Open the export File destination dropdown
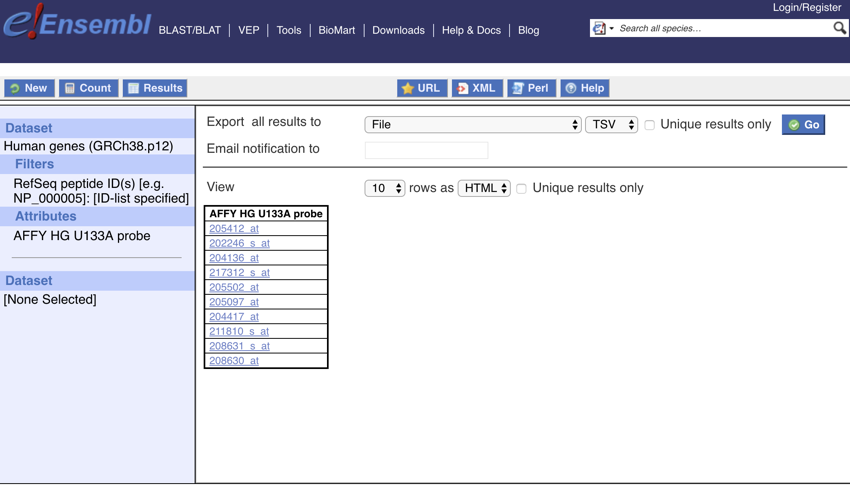Viewport: 850px width, 490px height. [x=472, y=125]
